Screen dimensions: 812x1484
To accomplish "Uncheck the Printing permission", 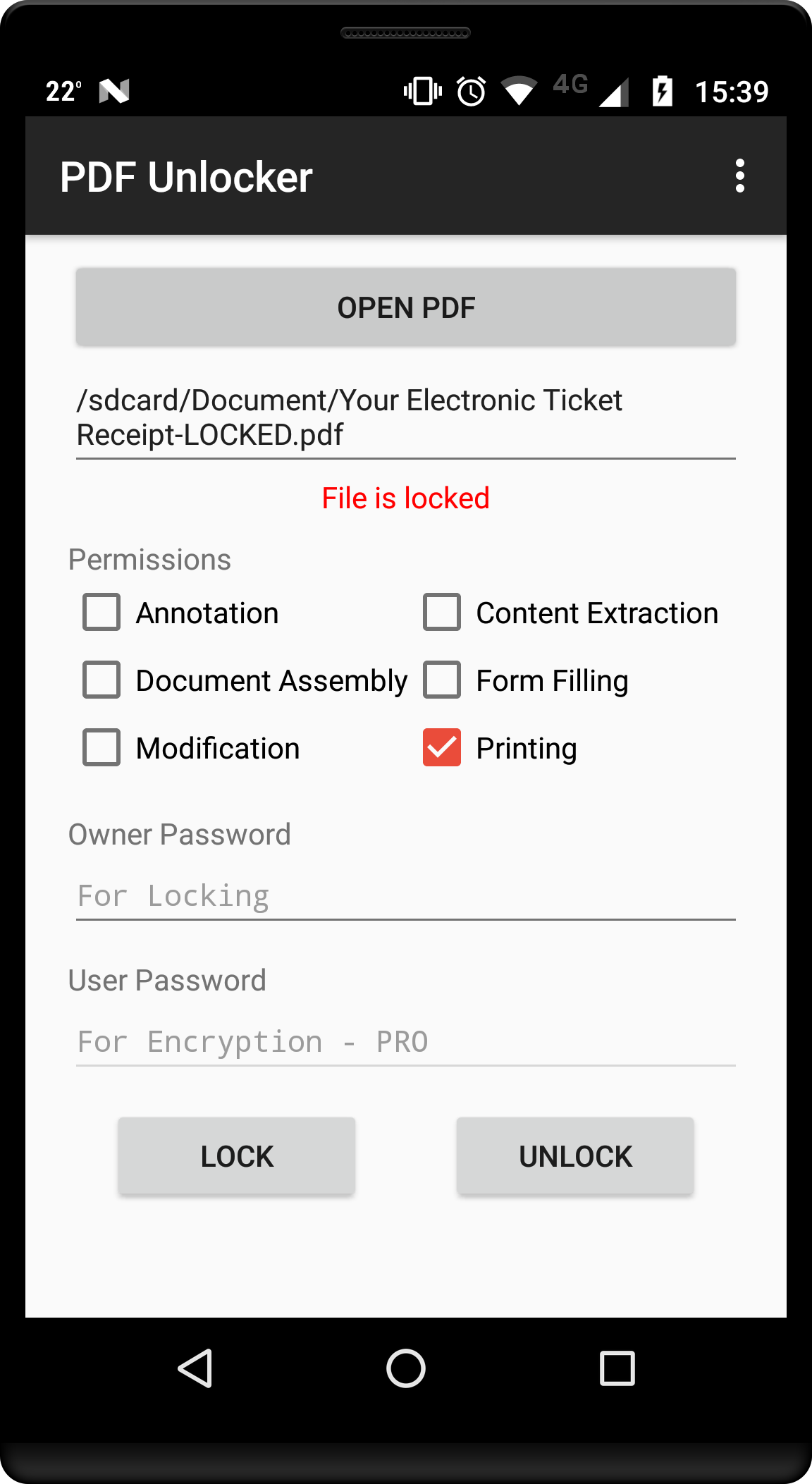I will point(442,747).
